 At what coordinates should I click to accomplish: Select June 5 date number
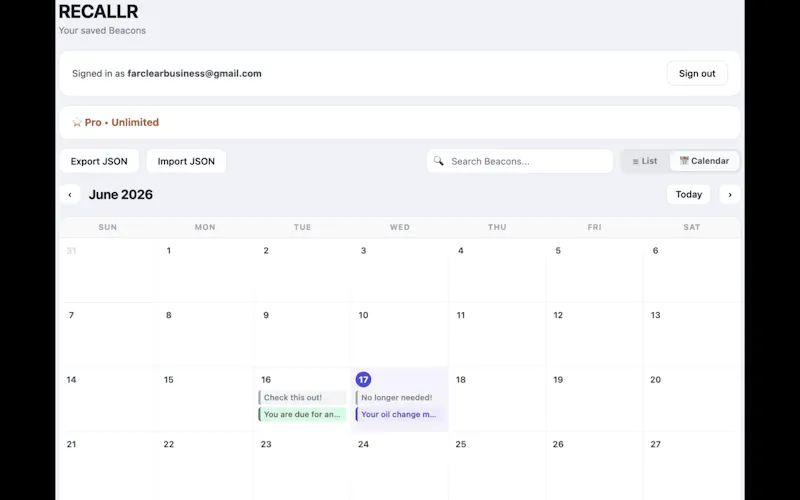pos(558,251)
